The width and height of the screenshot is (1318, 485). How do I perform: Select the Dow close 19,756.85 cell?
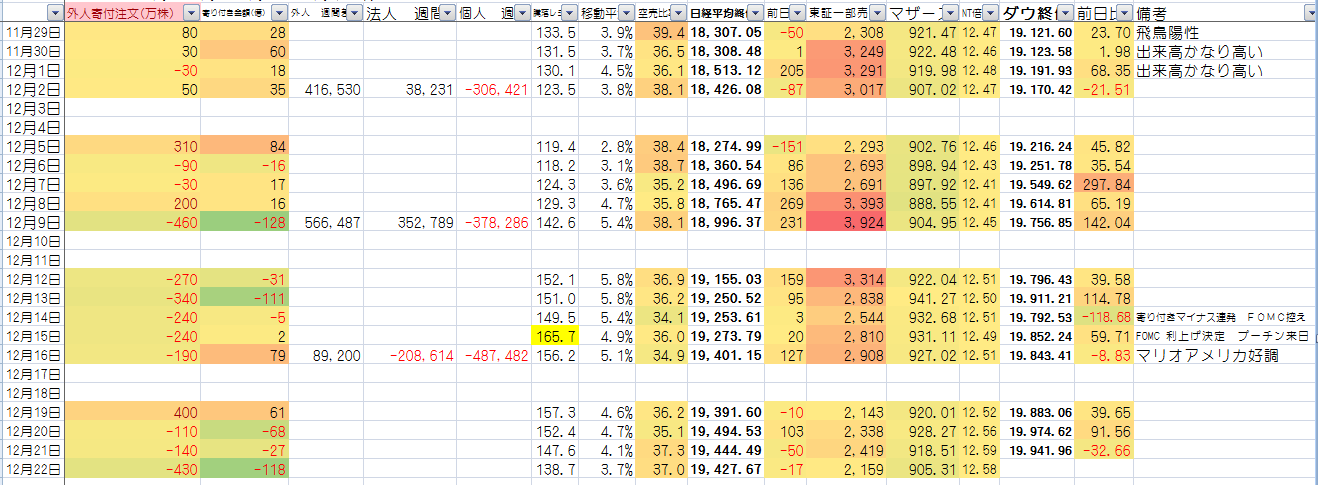coord(1037,223)
